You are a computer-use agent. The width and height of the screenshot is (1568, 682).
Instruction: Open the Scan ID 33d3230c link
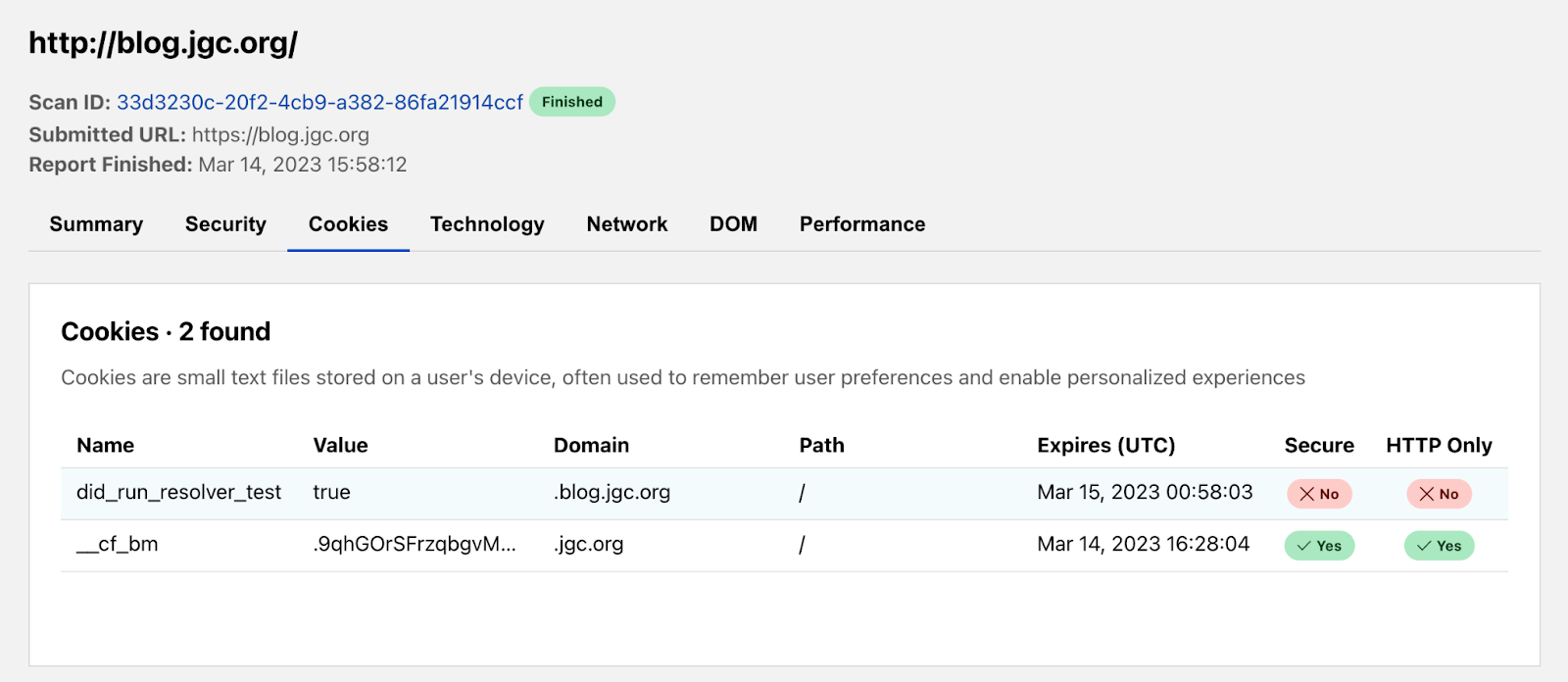click(319, 102)
